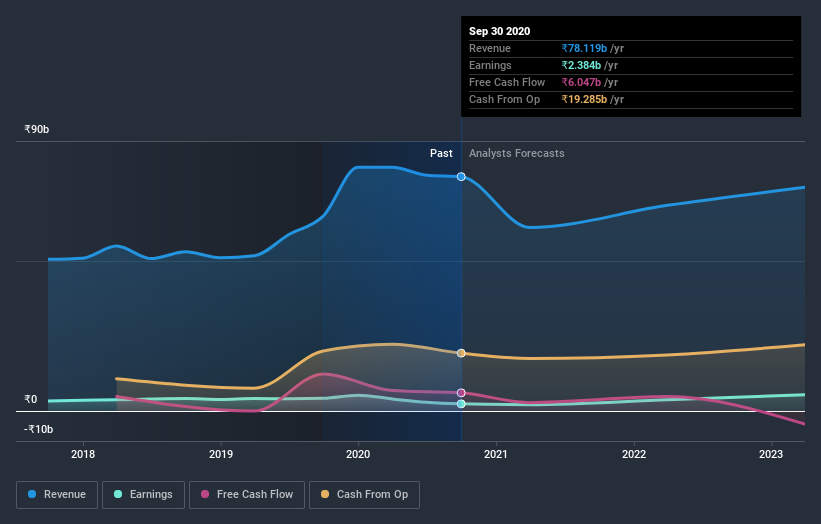Click the -₹10b y-axis label
This screenshot has width=821, height=524.
[x=38, y=429]
